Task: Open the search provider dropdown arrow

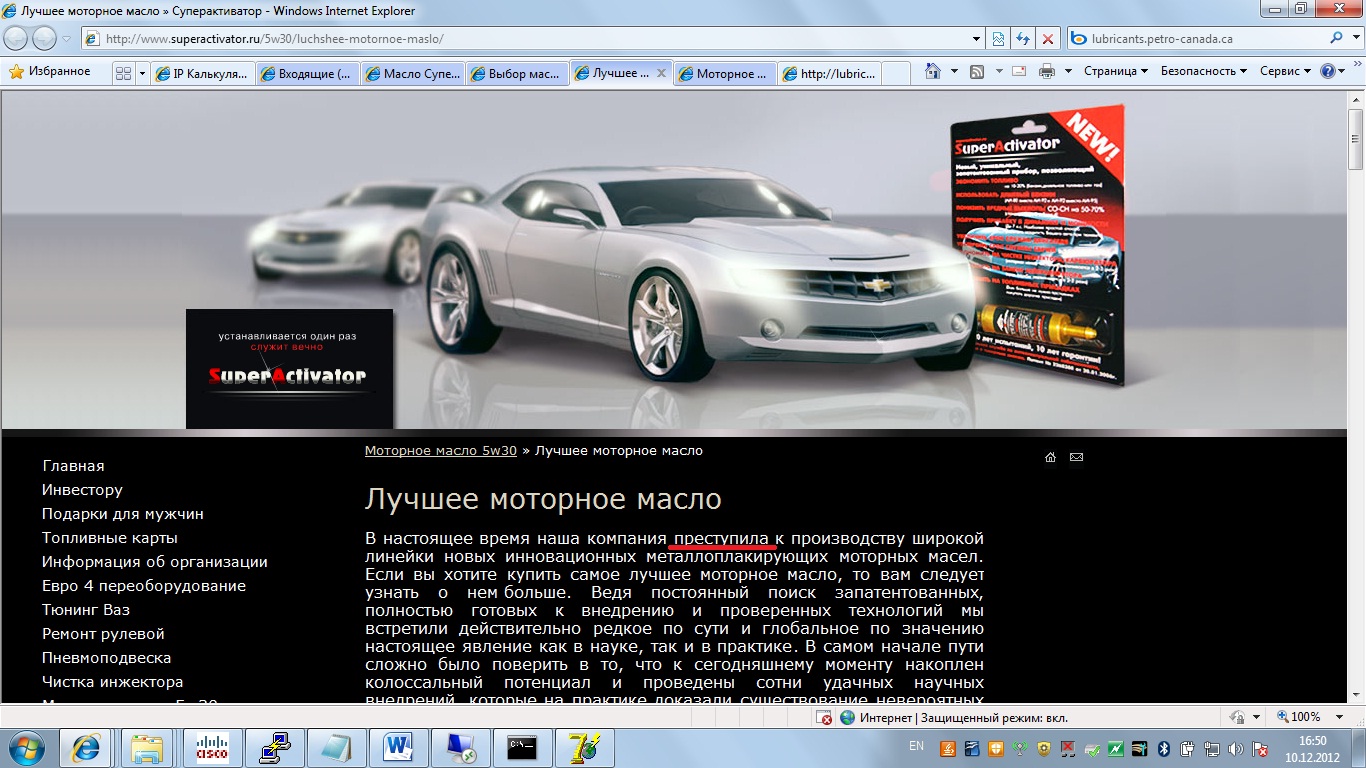Action: [1354, 39]
